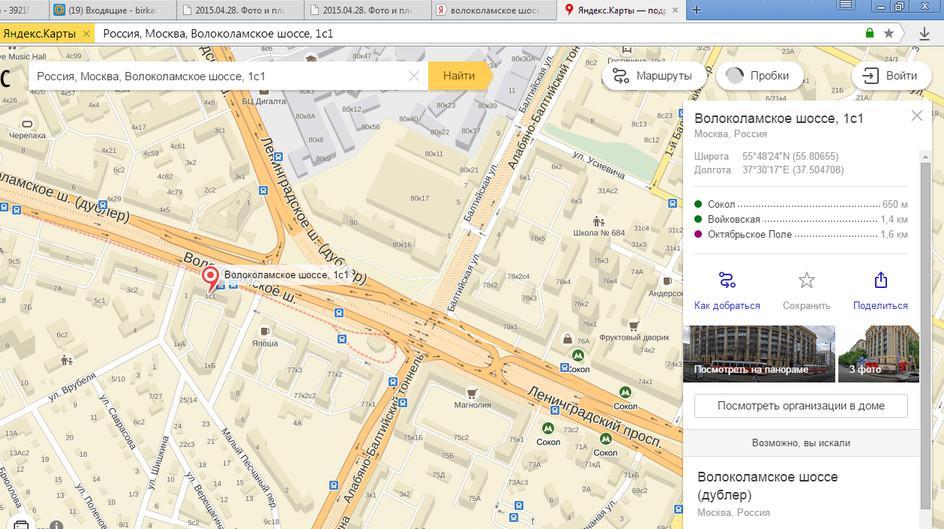944x529 pixels.
Task: Click the БЦ Дигалта building icon
Action: tap(264, 91)
